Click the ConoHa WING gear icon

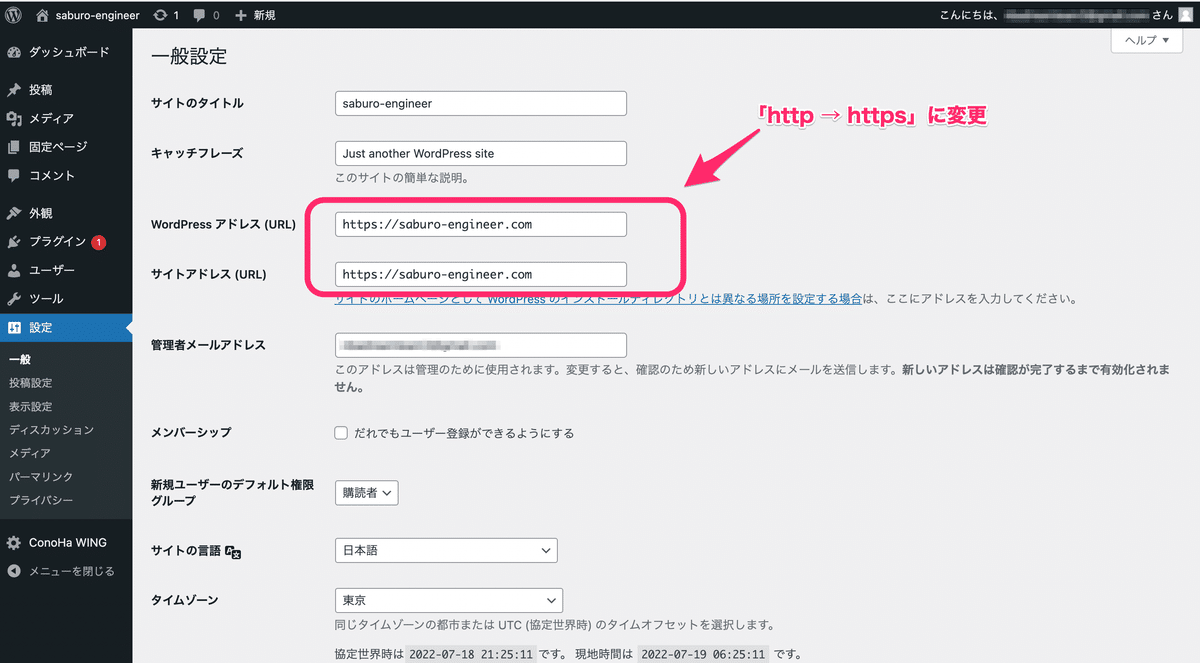(x=14, y=543)
